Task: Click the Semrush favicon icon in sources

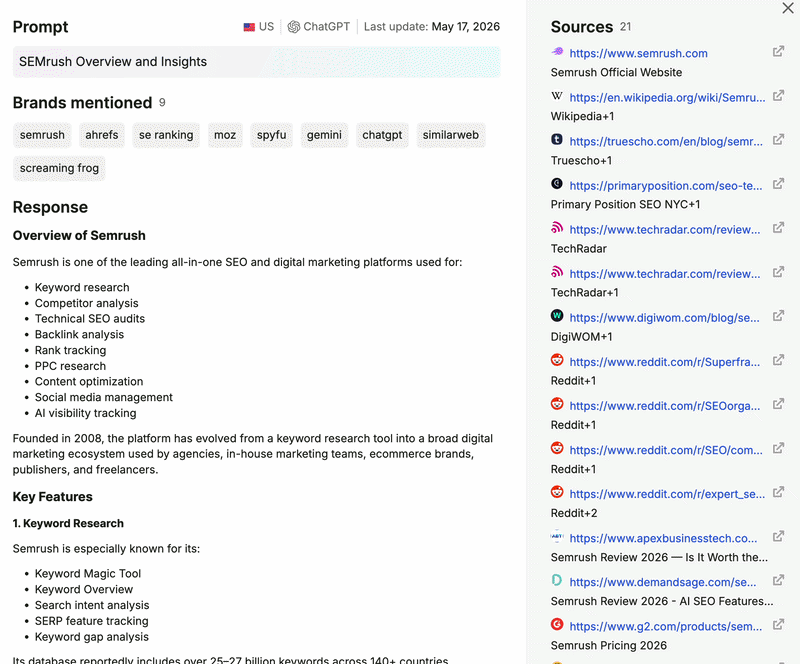Action: 557,51
